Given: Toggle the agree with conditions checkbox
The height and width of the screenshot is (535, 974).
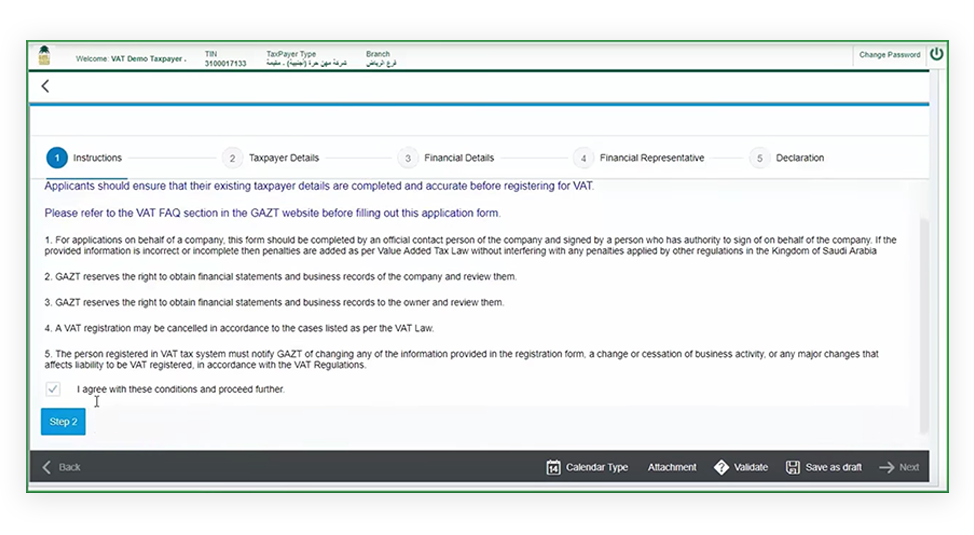Looking at the screenshot, I should [x=53, y=389].
